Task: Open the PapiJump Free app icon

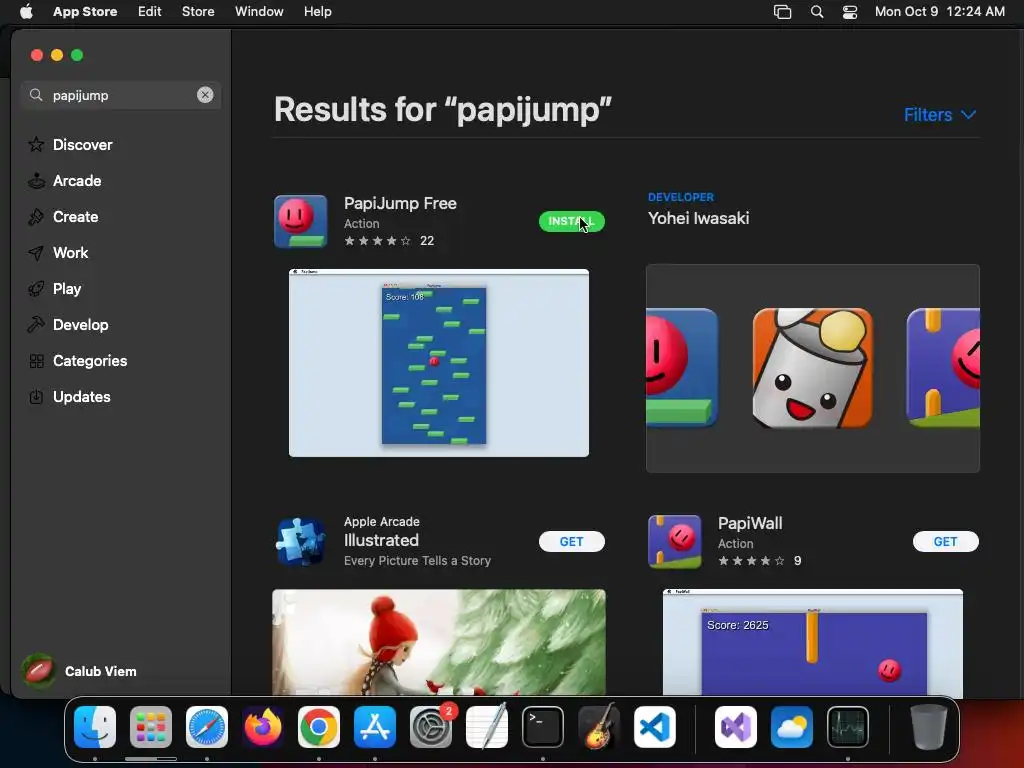Action: [x=300, y=221]
